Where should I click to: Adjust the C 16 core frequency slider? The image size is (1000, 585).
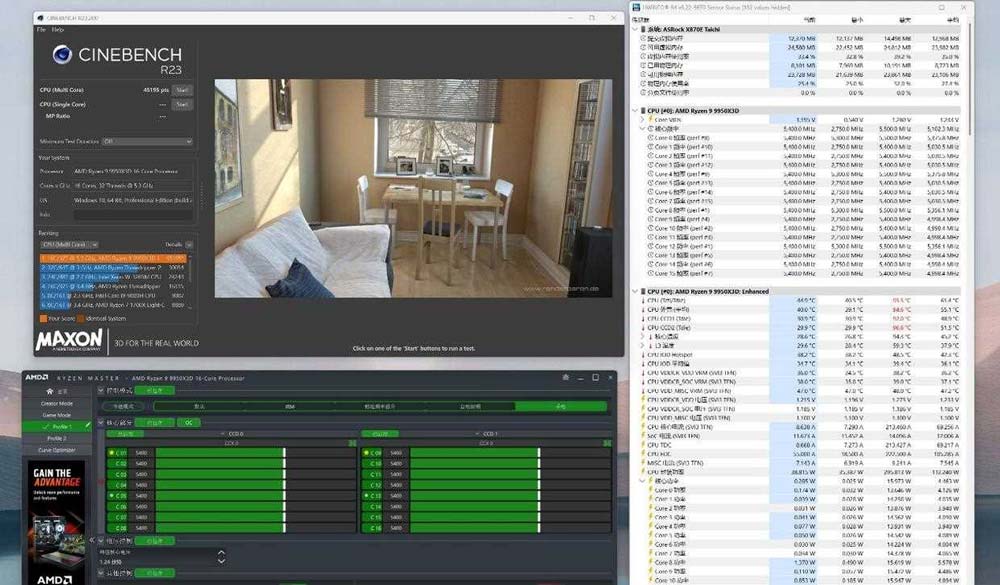(x=511, y=528)
